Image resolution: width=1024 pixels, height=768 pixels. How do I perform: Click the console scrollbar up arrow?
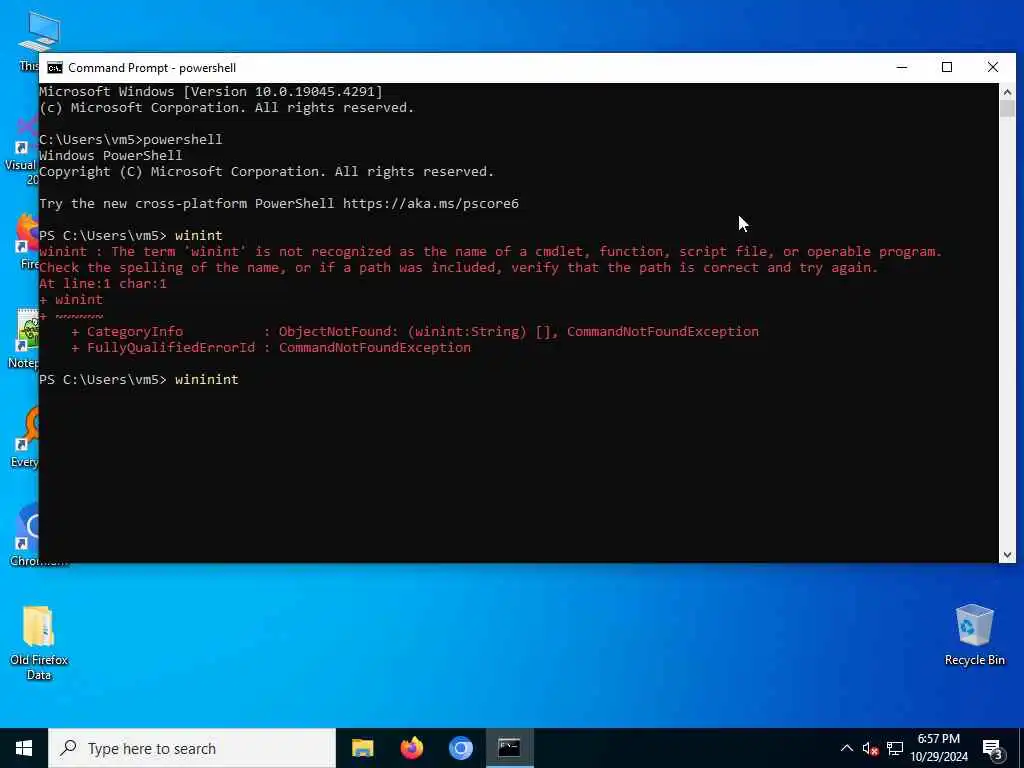pos(1007,92)
